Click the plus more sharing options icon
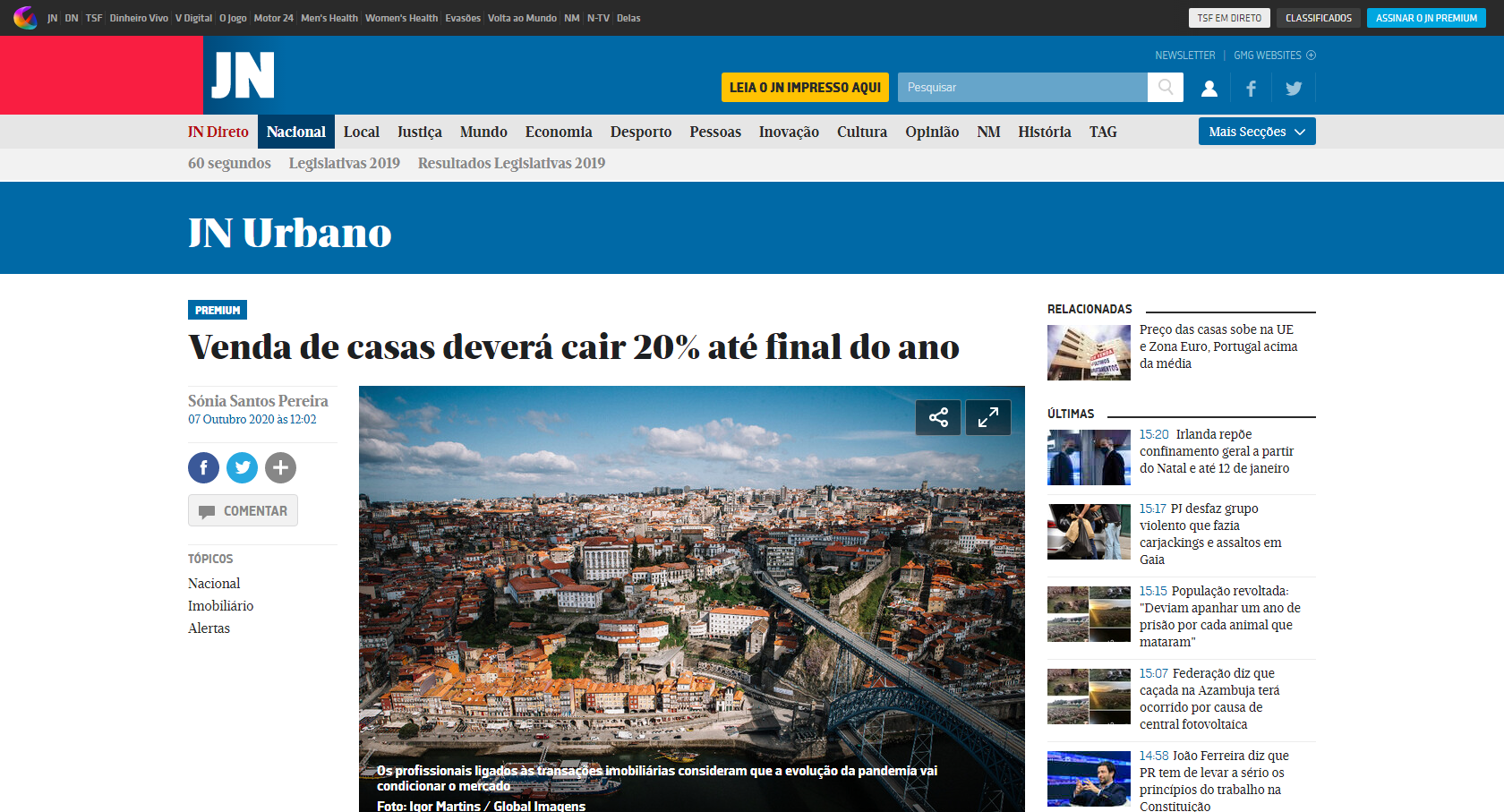 pyautogui.click(x=280, y=467)
